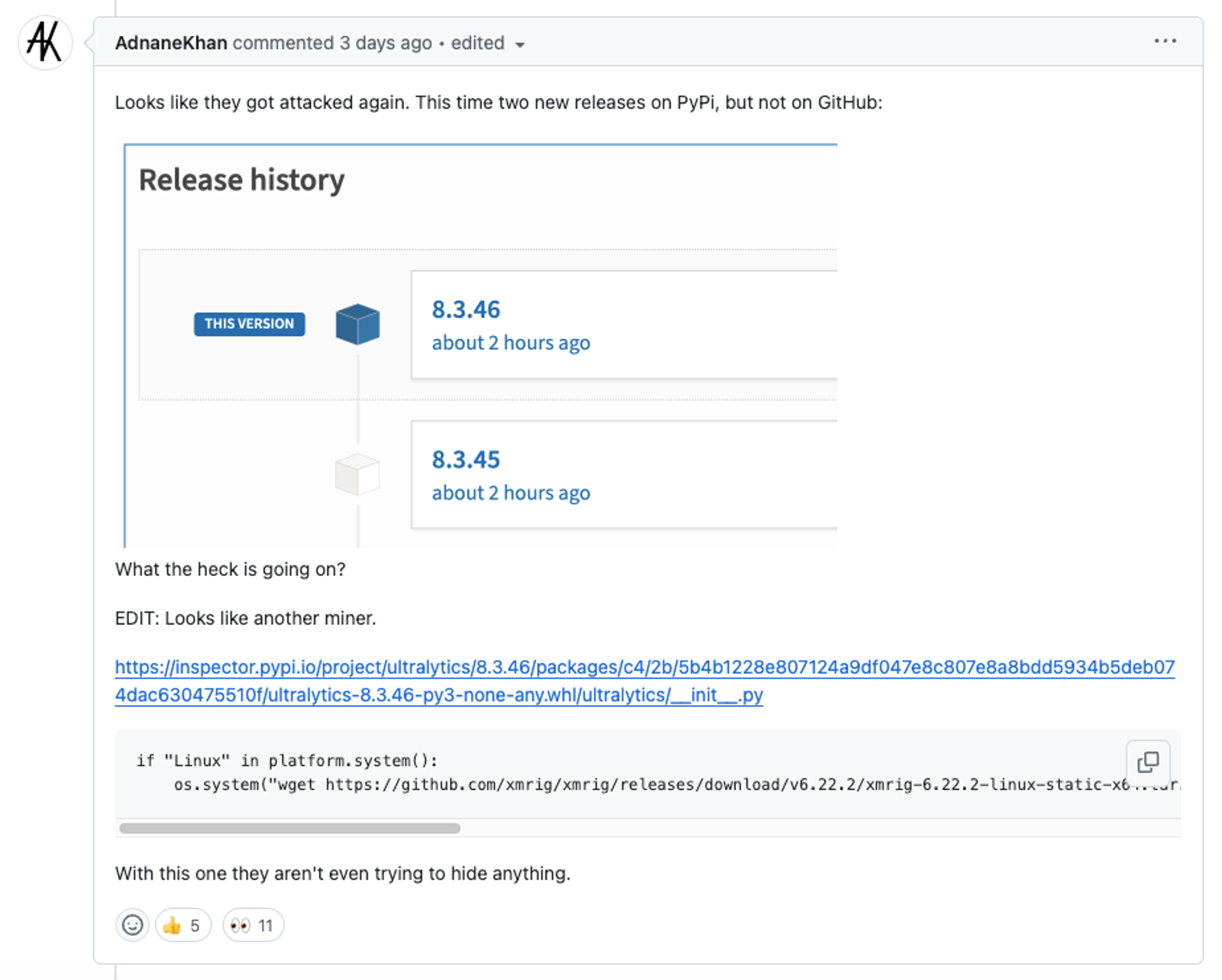Click 'What the heck is going on?' text
The height and width of the screenshot is (980, 1222).
(x=231, y=569)
